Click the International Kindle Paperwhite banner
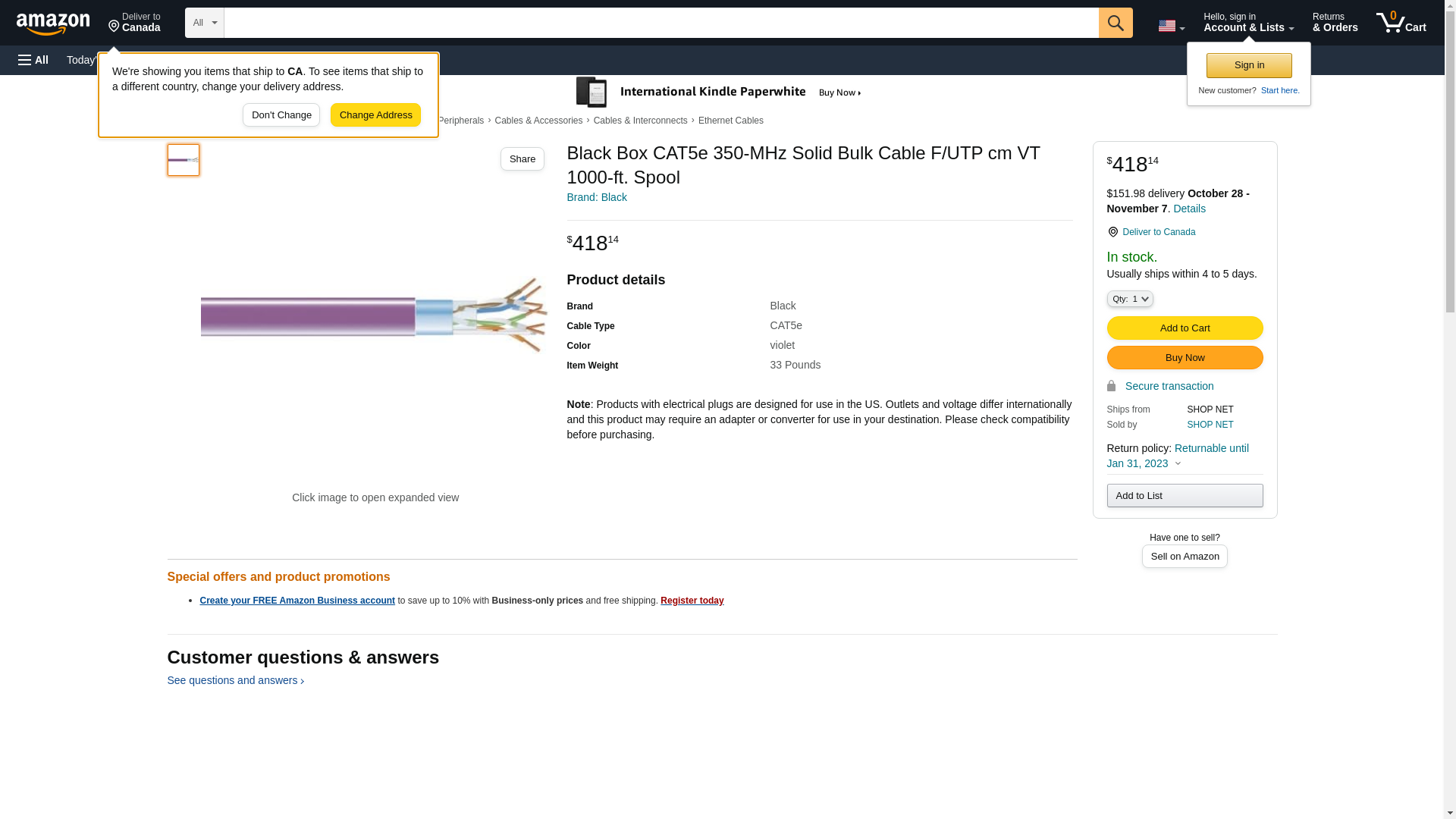 (718, 93)
